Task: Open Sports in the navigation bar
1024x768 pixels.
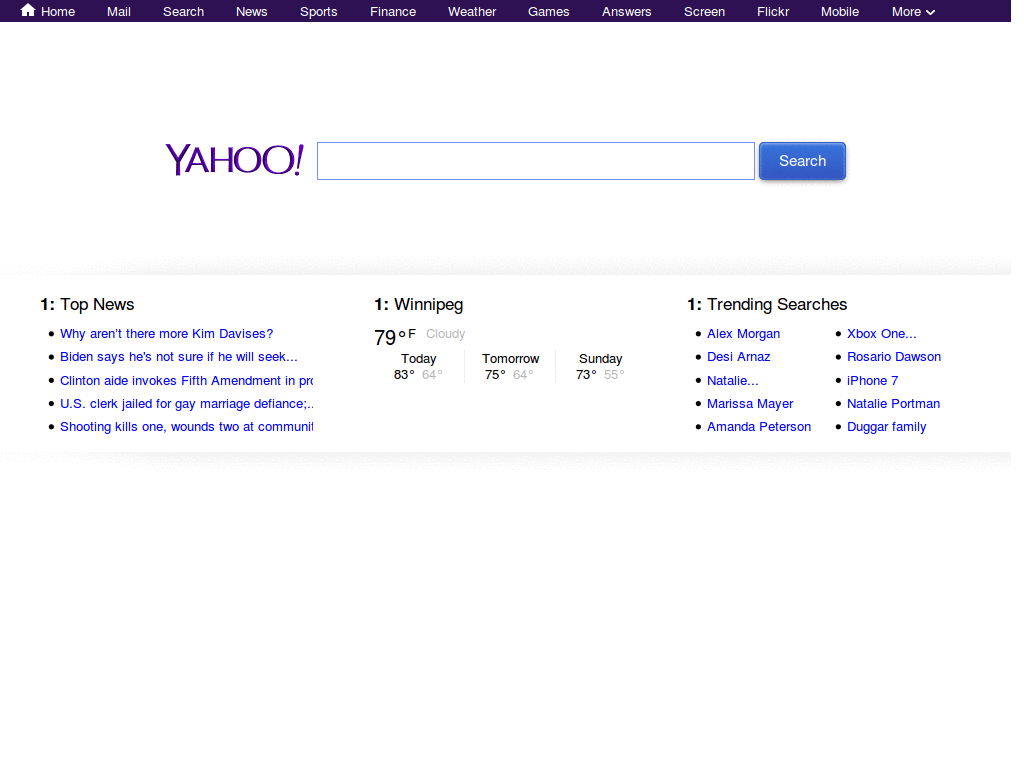Action: tap(319, 12)
